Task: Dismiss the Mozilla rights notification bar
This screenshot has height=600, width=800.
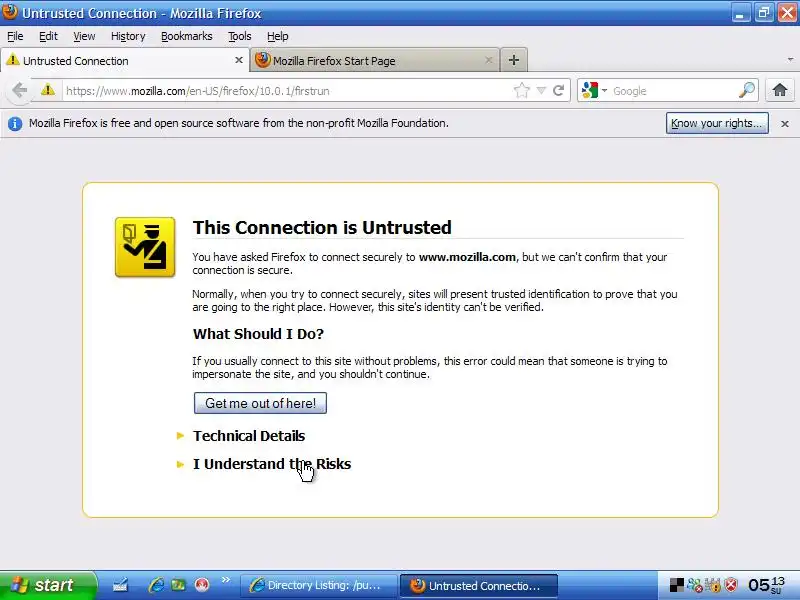Action: (x=785, y=123)
